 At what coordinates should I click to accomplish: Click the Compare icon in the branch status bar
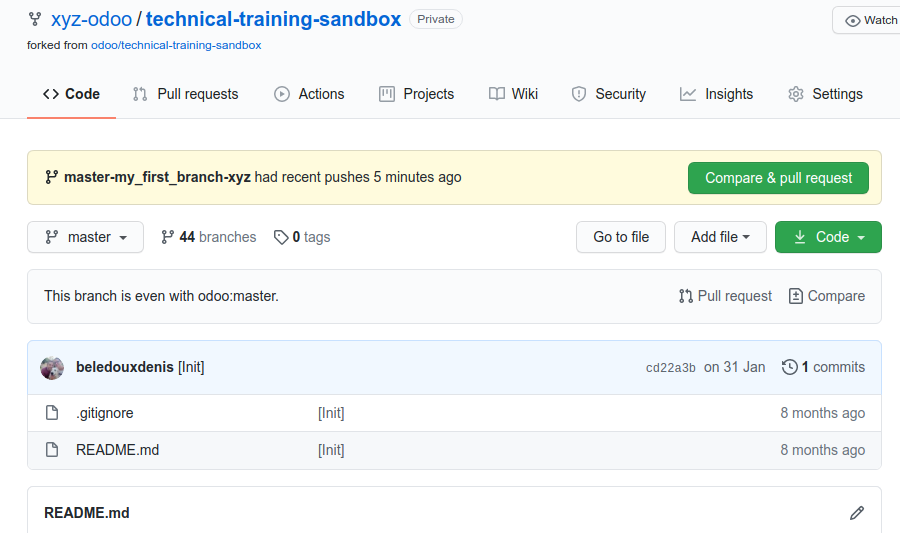click(x=796, y=296)
